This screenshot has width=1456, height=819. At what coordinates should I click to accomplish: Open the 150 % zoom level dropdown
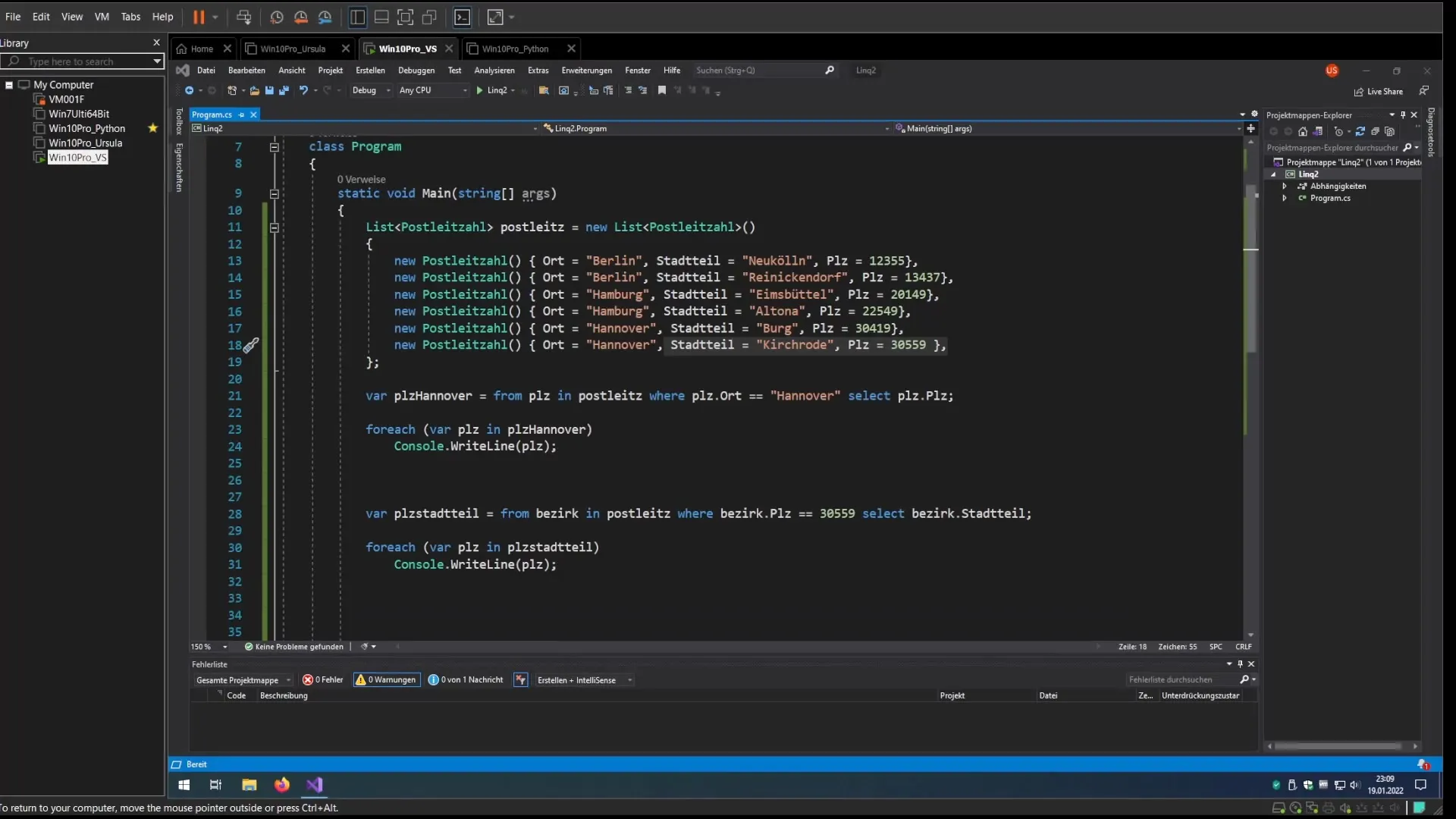(209, 647)
